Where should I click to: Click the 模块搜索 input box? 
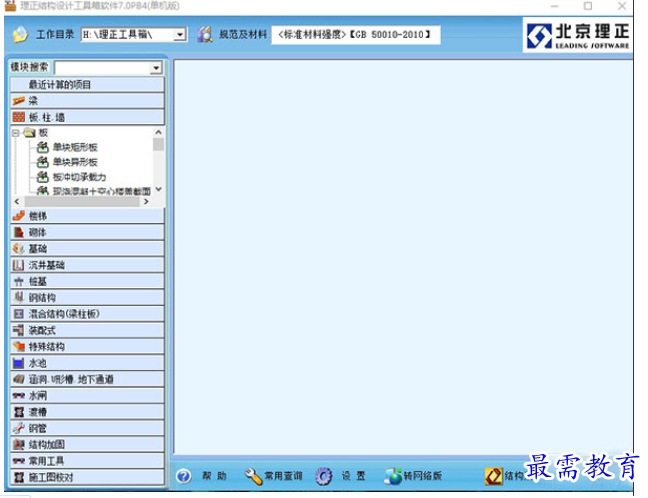(103, 68)
